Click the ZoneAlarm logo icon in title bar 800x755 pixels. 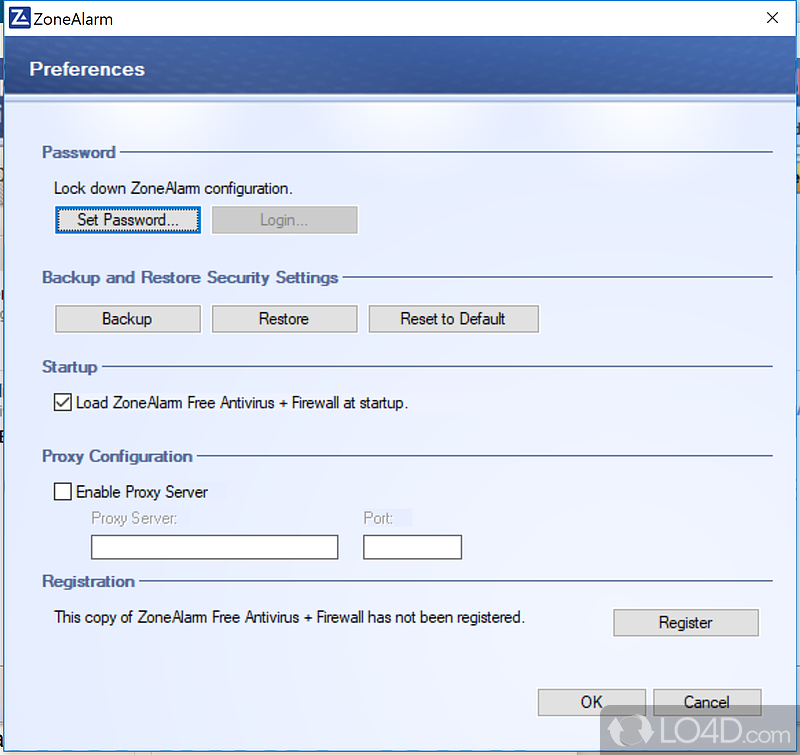pyautogui.click(x=20, y=18)
